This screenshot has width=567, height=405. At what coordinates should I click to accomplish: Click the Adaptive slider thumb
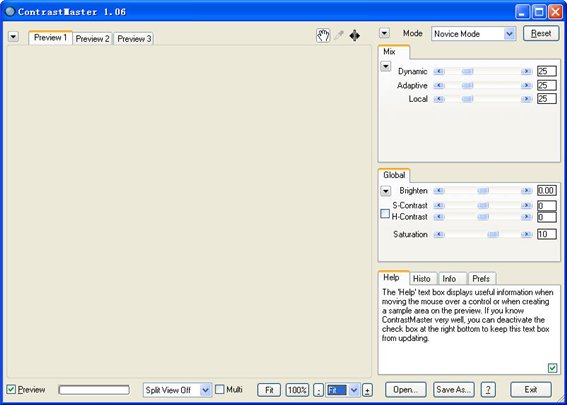pos(468,86)
